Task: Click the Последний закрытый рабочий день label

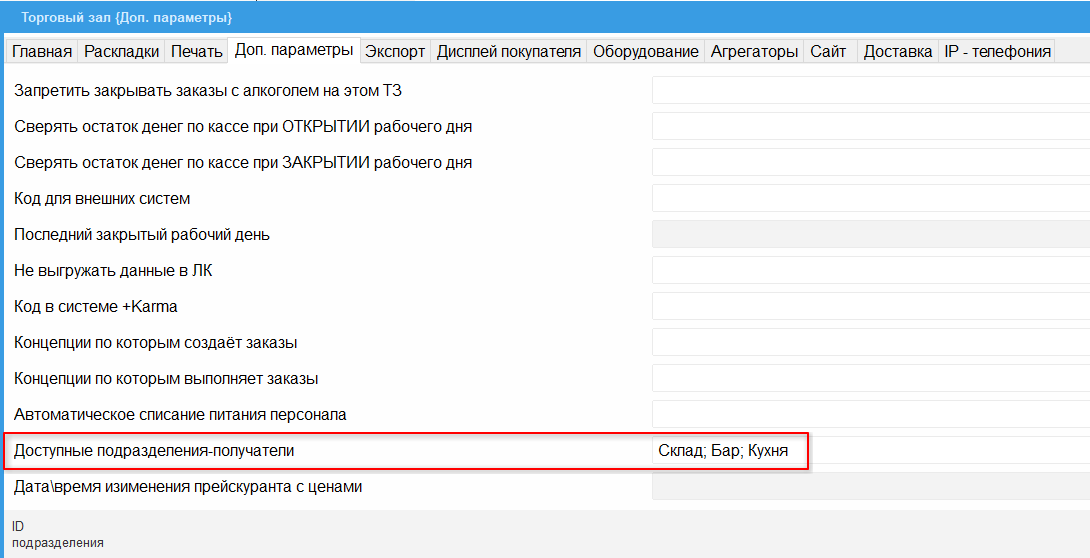Action: tap(142, 235)
